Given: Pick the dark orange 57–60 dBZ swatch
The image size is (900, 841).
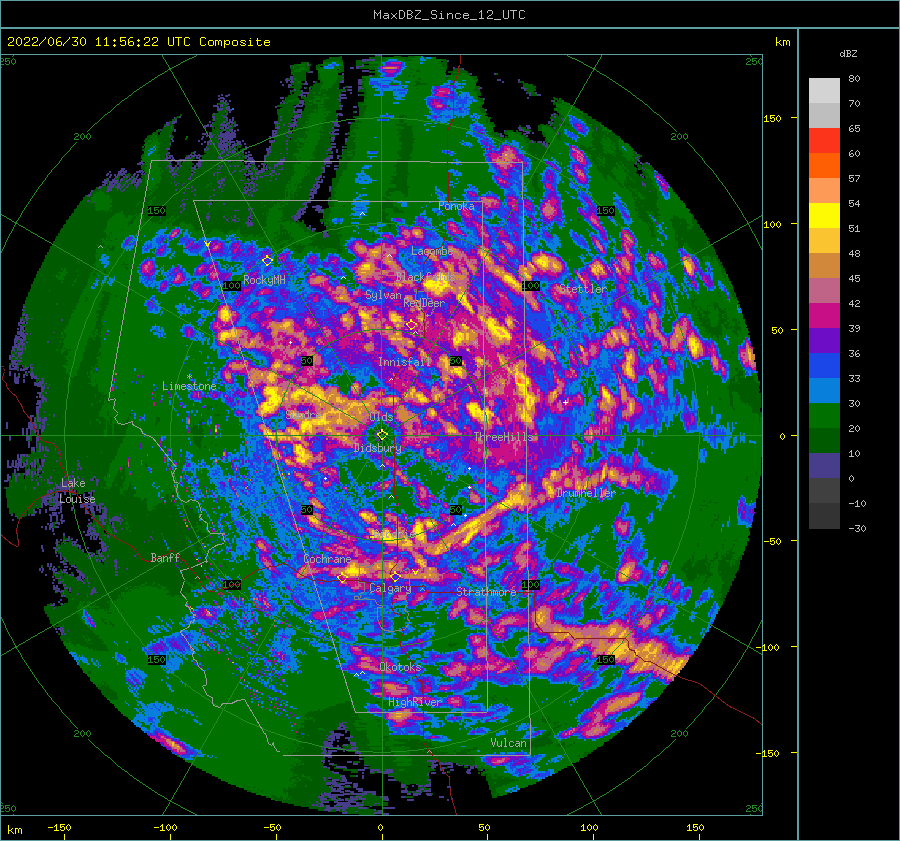Looking at the screenshot, I should pos(824,166).
